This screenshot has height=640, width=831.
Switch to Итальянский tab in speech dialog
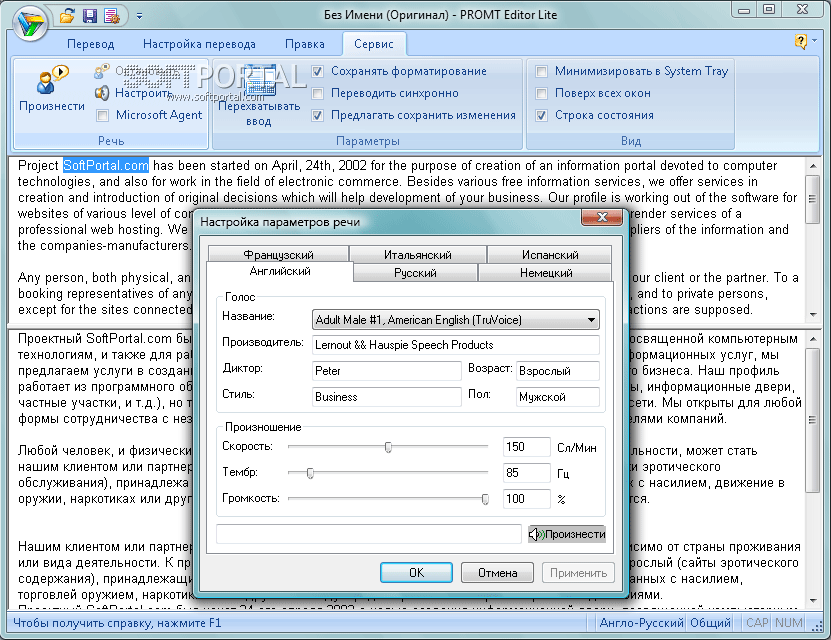[x=418, y=254]
